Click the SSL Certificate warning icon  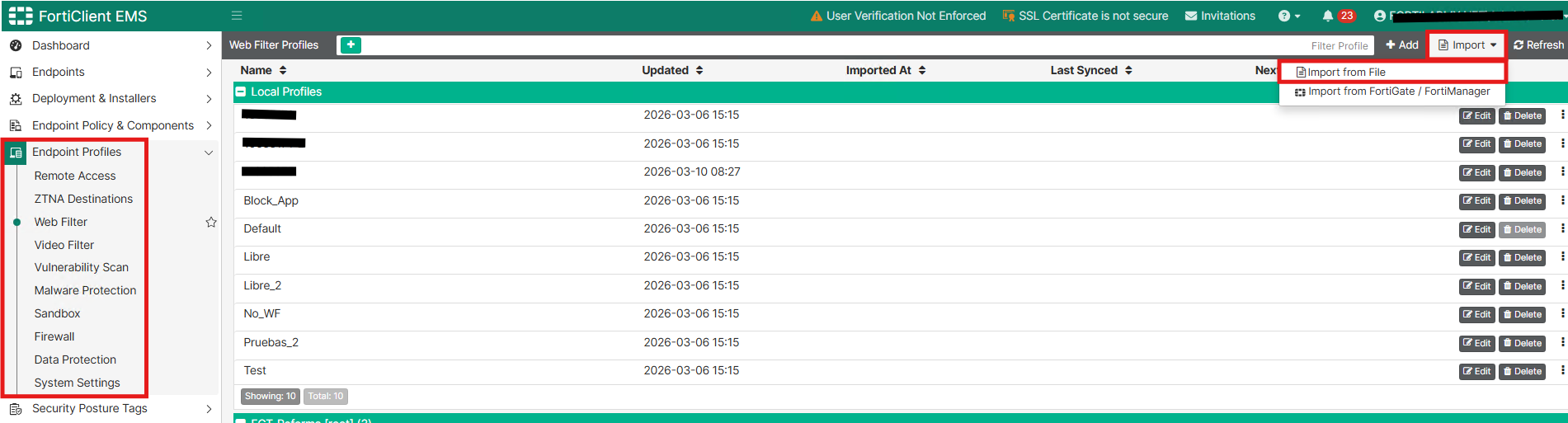pos(1009,16)
